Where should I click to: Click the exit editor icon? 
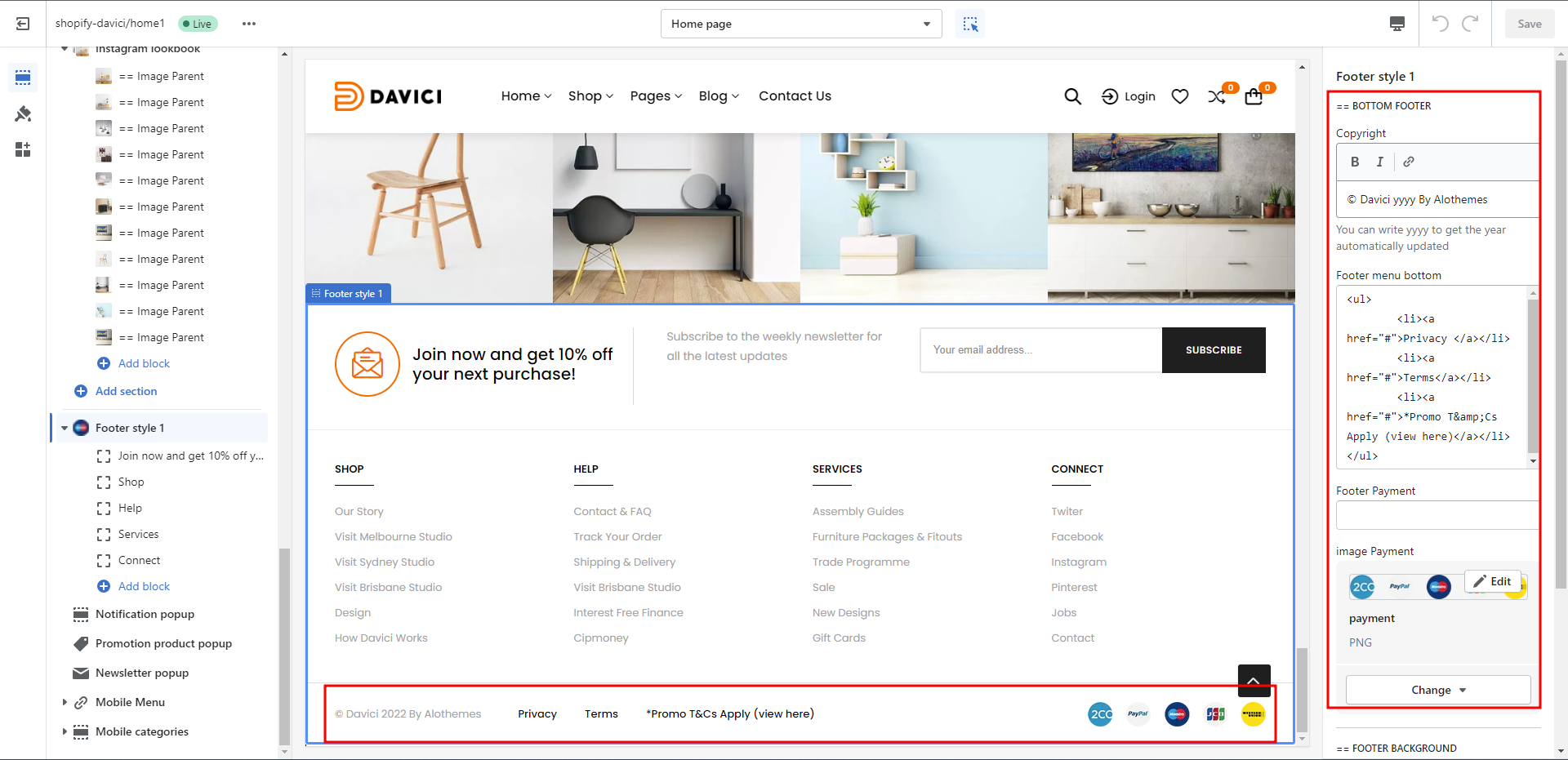pyautogui.click(x=23, y=24)
